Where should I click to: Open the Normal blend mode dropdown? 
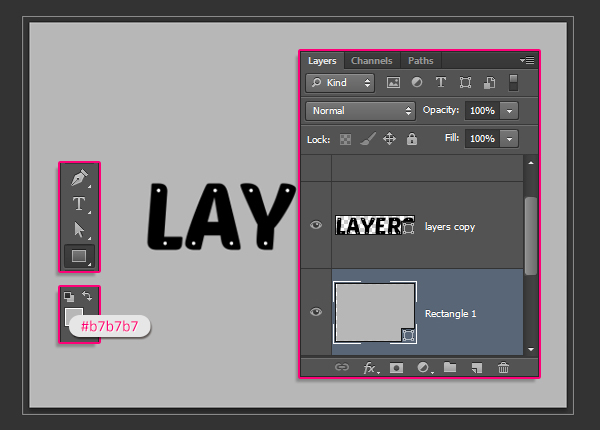360,111
